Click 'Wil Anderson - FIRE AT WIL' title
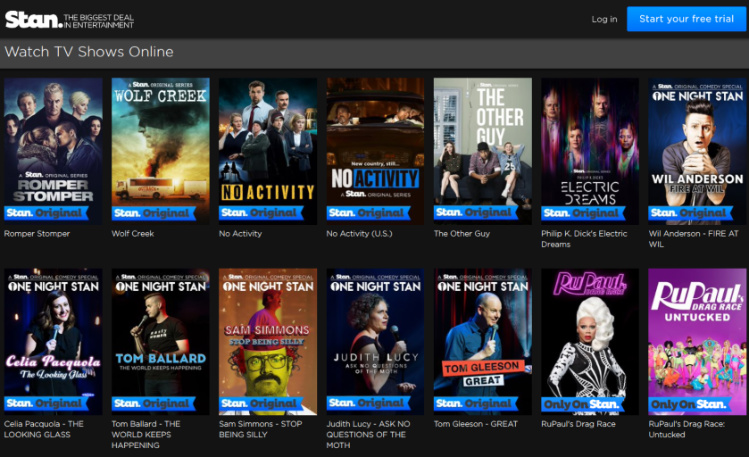 coord(694,239)
